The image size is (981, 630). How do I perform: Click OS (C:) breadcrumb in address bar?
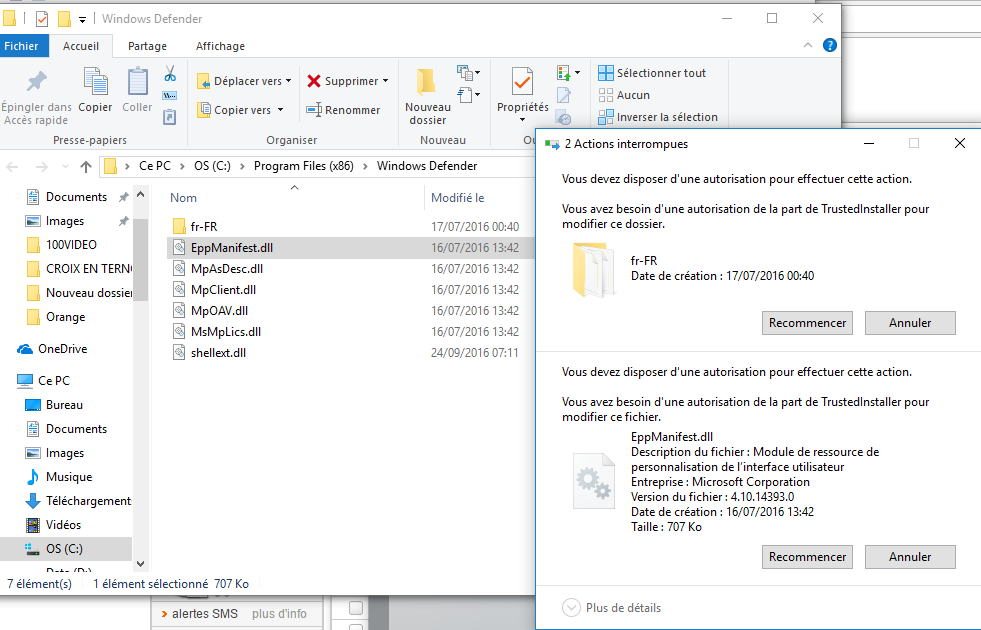(x=212, y=166)
